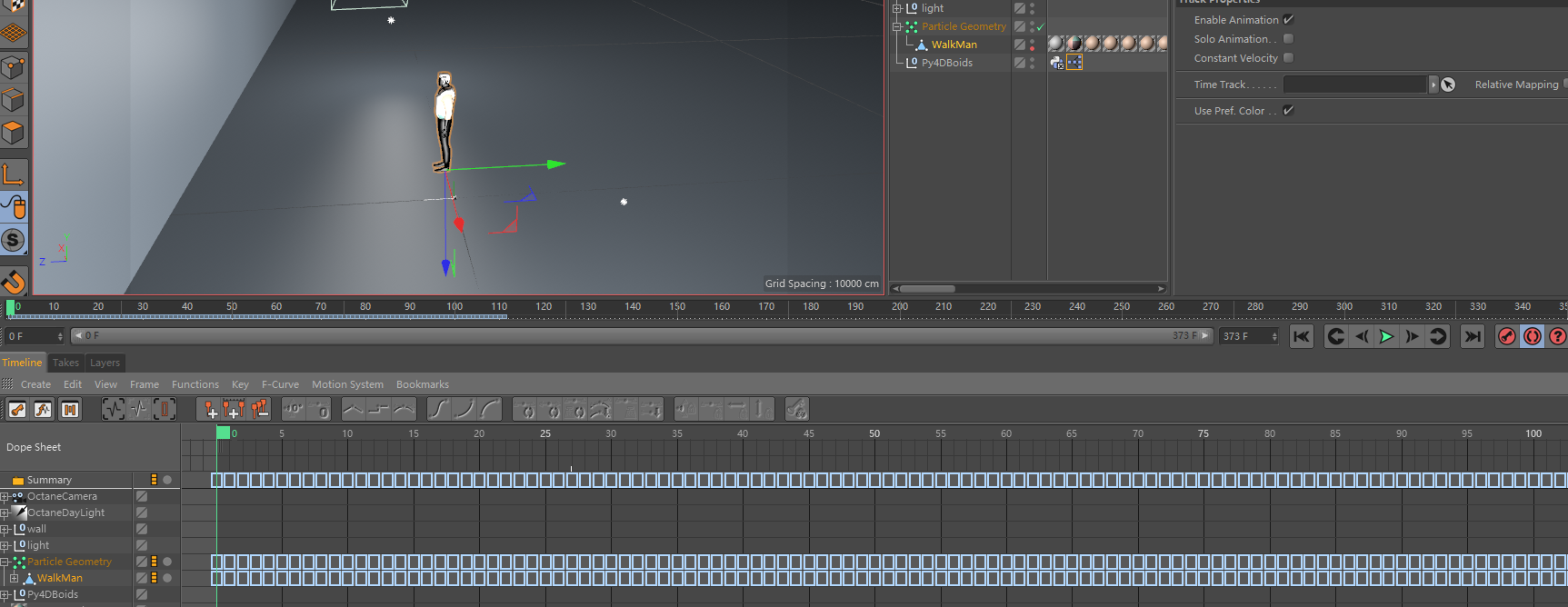This screenshot has height=607, width=1568.
Task: Expand light track in timeline
Action: [5, 546]
